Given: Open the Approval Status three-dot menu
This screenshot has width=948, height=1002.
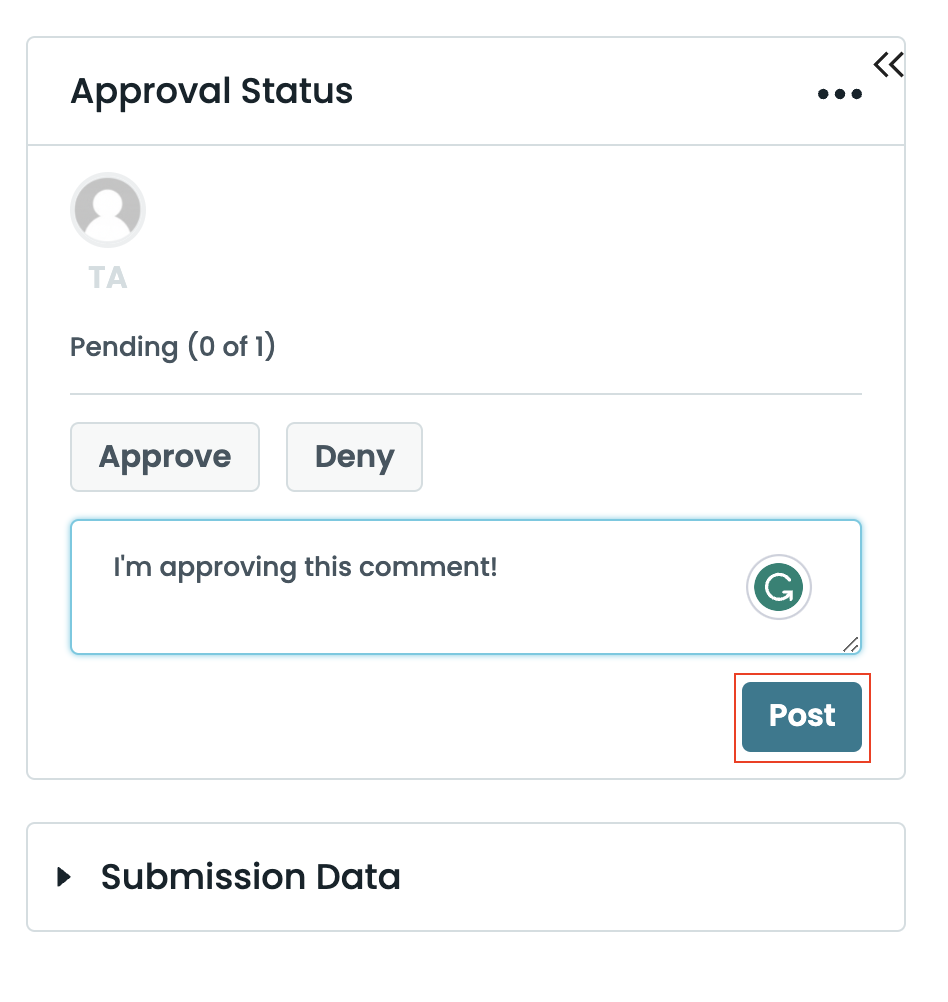Looking at the screenshot, I should [x=839, y=94].
